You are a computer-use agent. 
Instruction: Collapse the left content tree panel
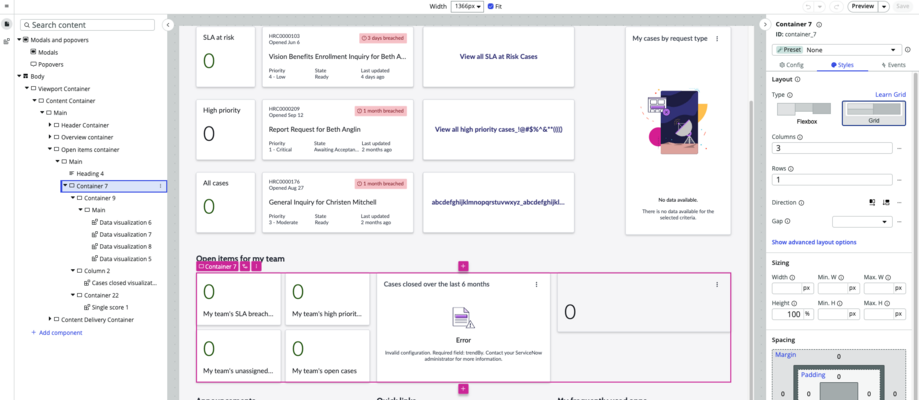(x=168, y=25)
